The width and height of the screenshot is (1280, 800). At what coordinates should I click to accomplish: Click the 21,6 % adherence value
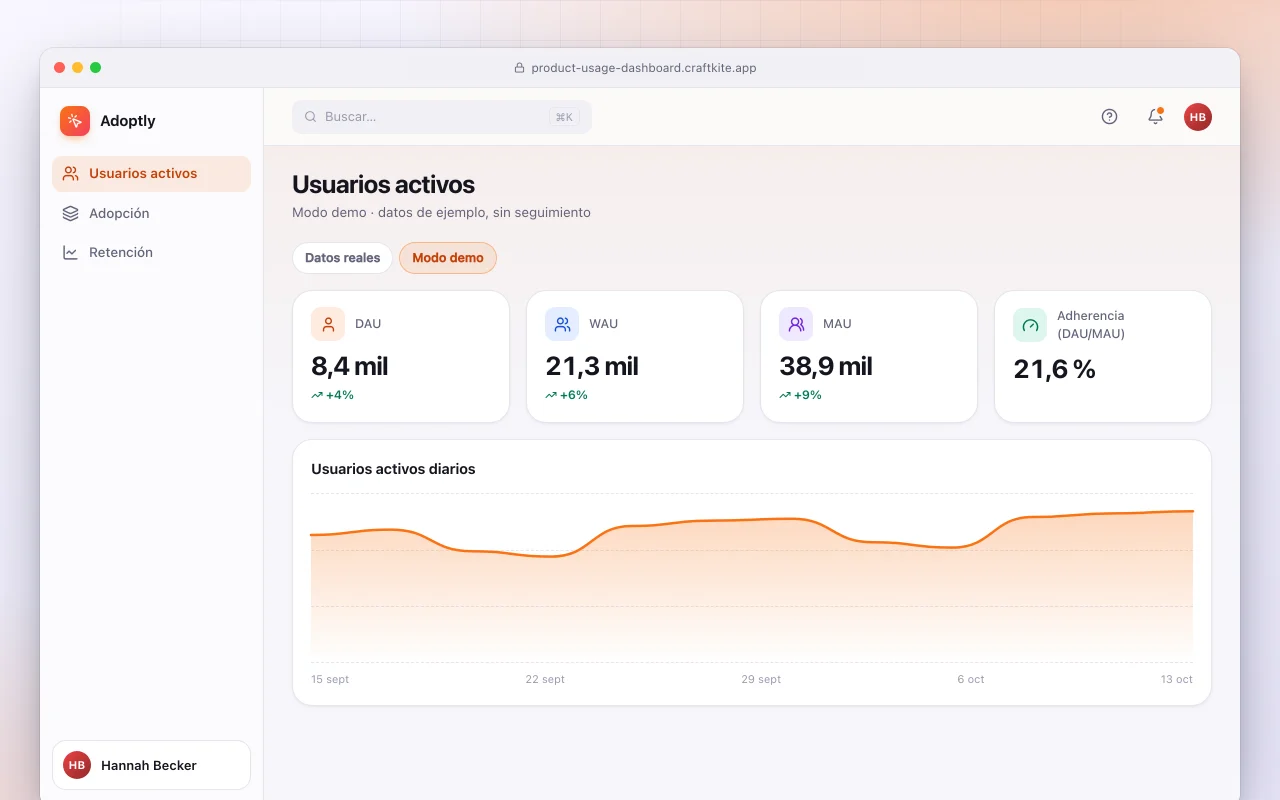[x=1055, y=369]
